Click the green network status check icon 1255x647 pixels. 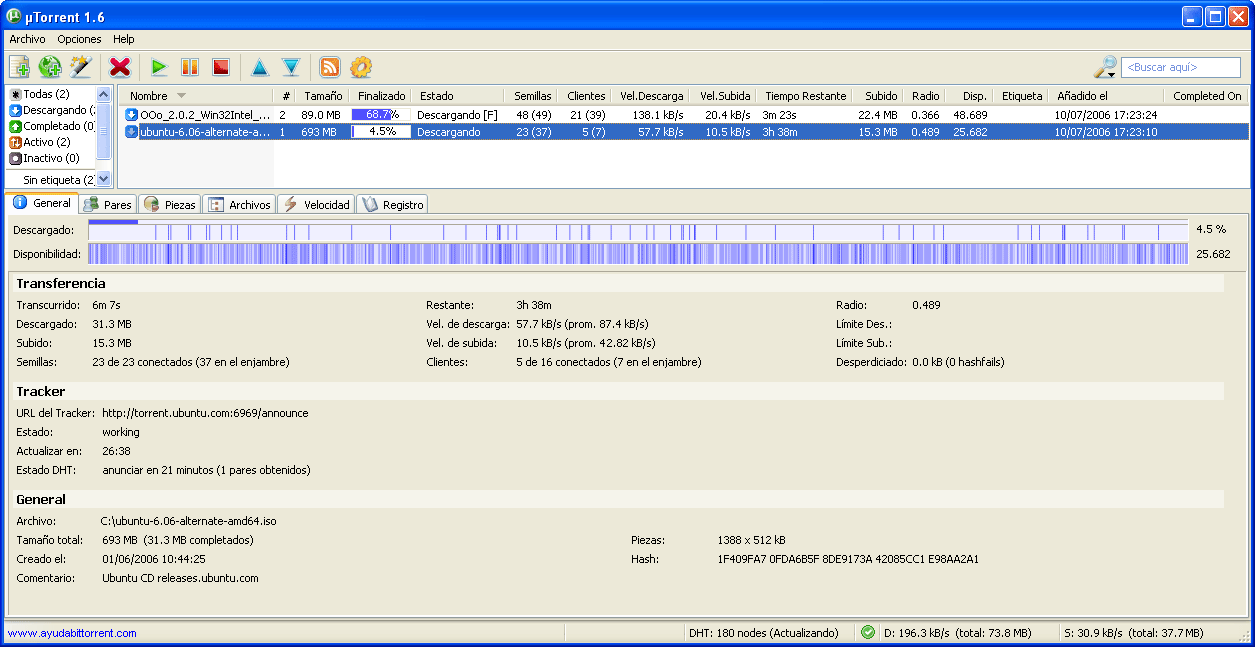[x=867, y=632]
